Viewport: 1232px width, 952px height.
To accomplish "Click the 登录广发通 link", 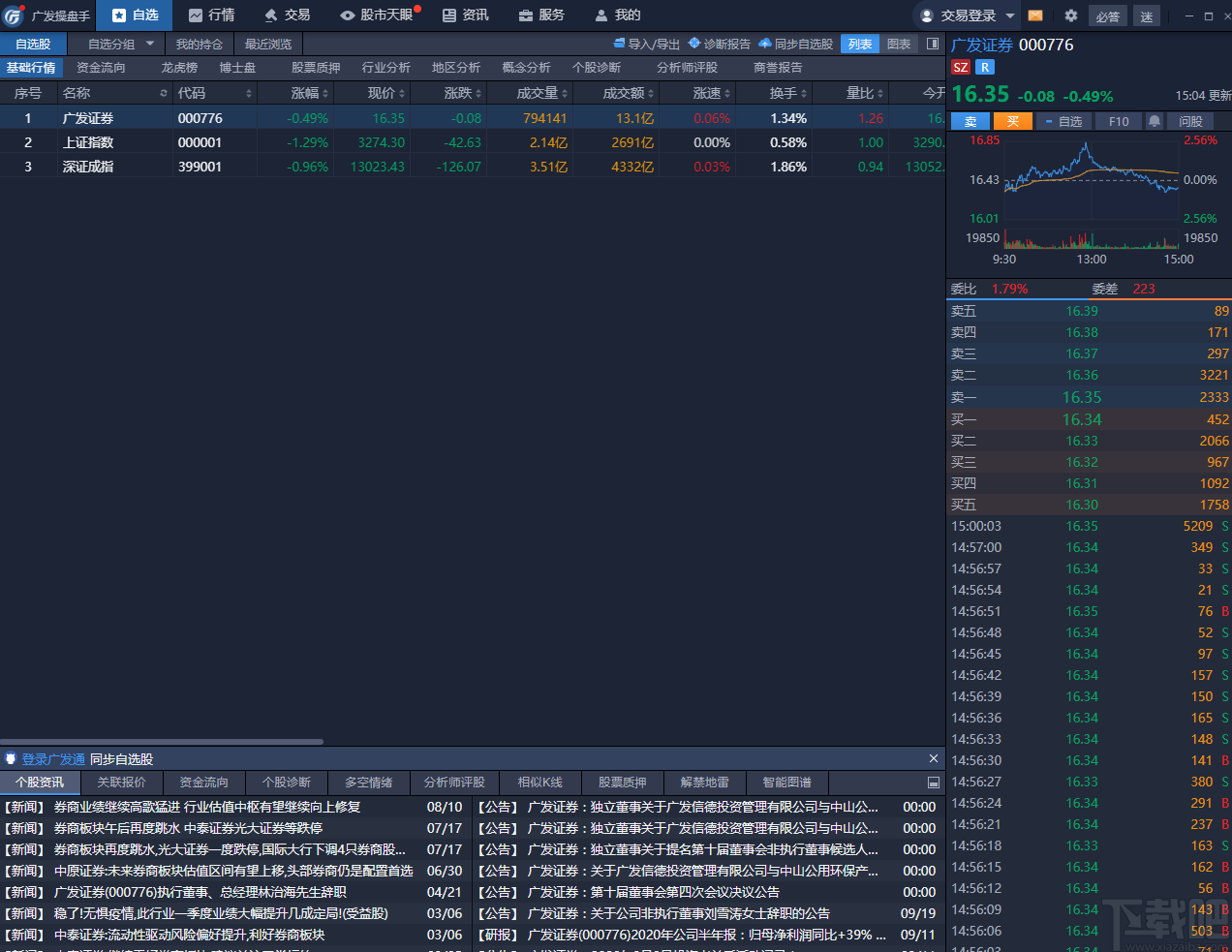I will click(53, 759).
